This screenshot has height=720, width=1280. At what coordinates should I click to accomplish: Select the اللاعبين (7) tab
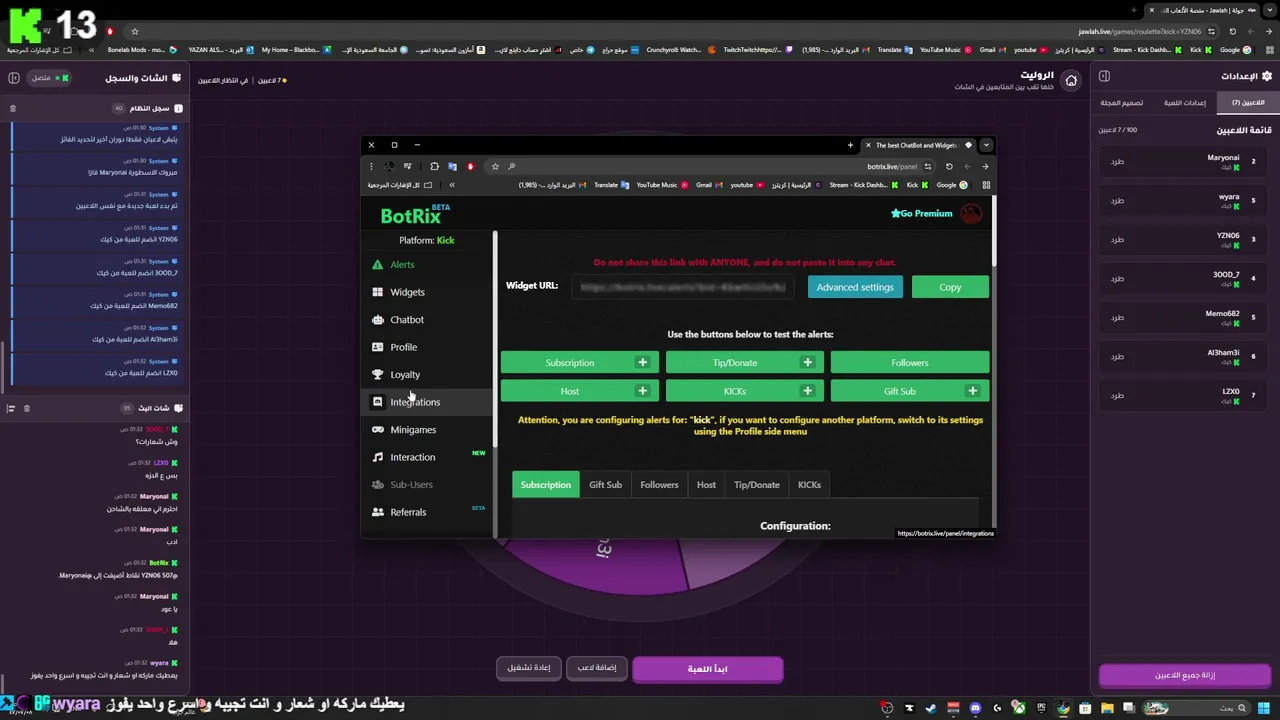[1248, 103]
